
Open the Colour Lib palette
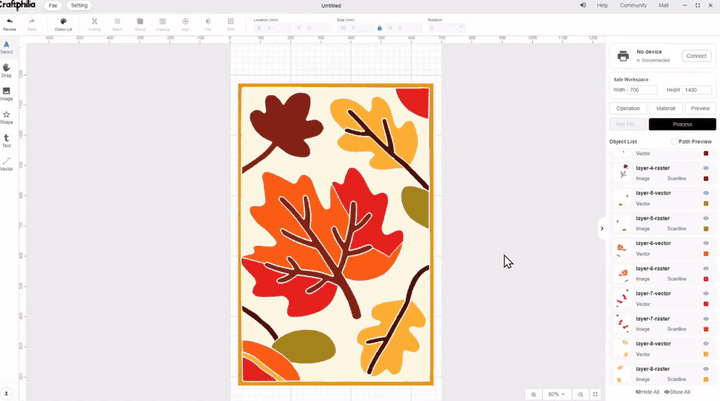pyautogui.click(x=63, y=22)
